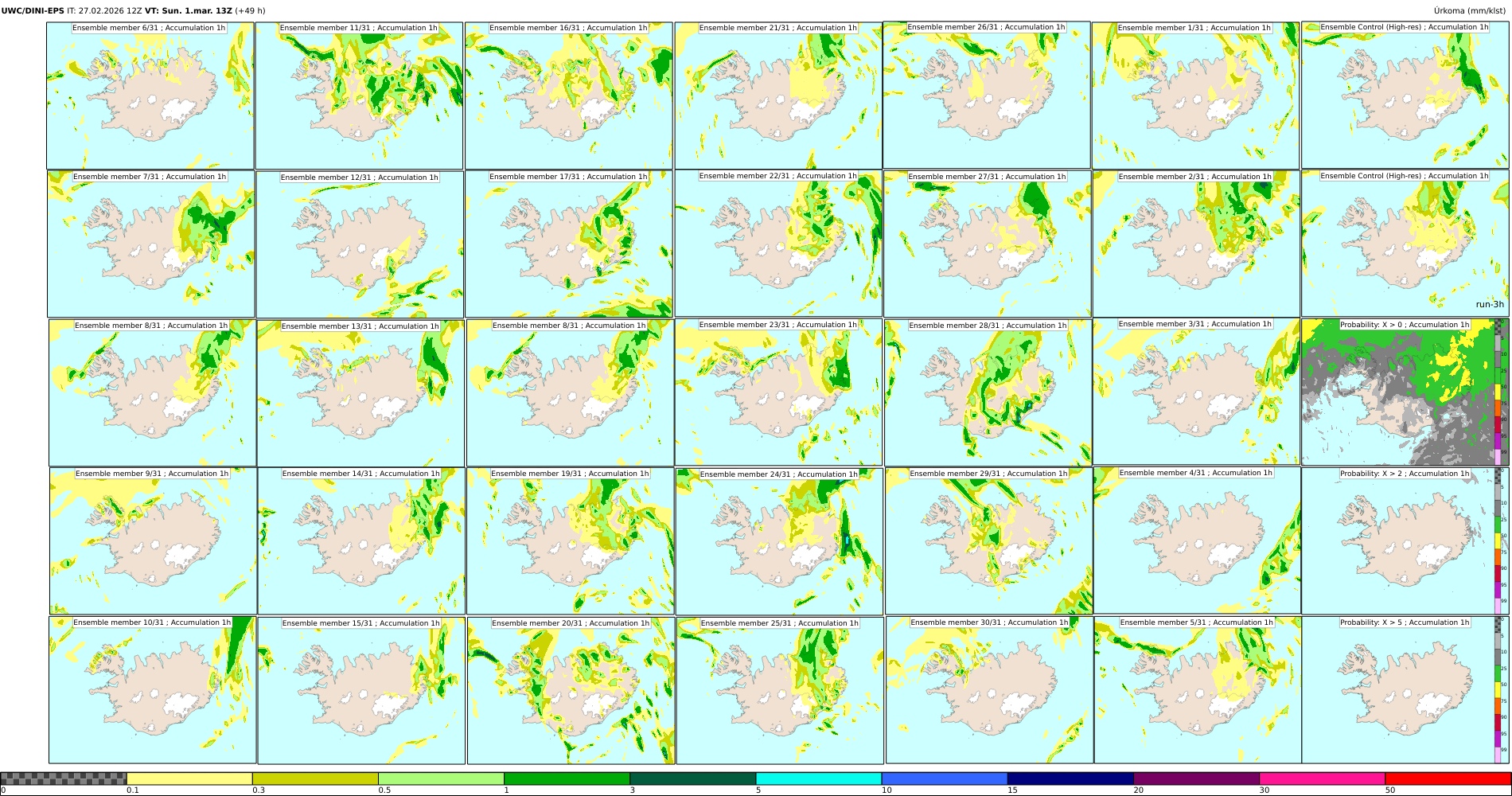Select the Ensemble member 1/31 map

[1195, 96]
